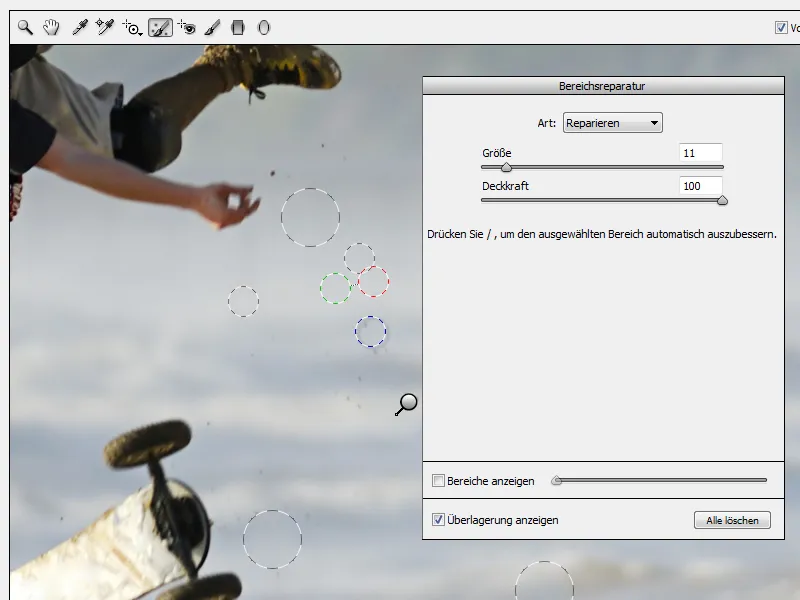Enable the Bereiche anzeigen checkbox

438,481
